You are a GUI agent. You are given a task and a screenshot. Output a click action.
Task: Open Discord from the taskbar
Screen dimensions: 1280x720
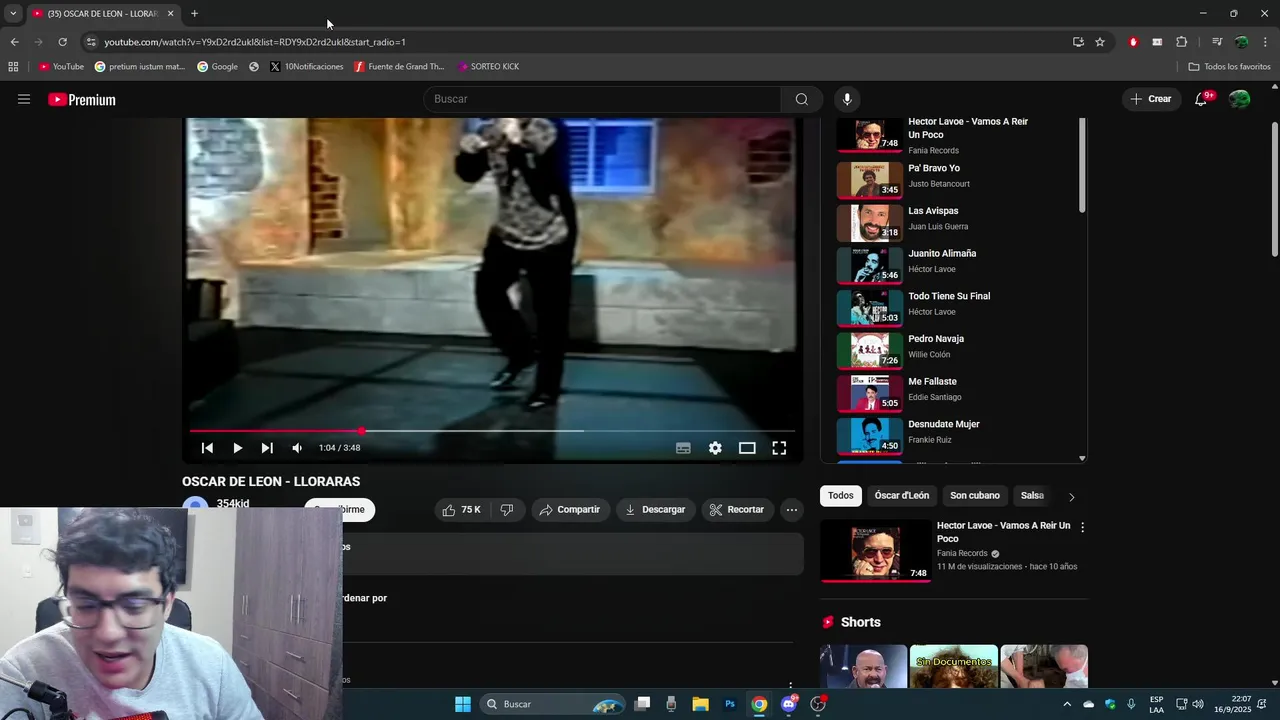789,704
